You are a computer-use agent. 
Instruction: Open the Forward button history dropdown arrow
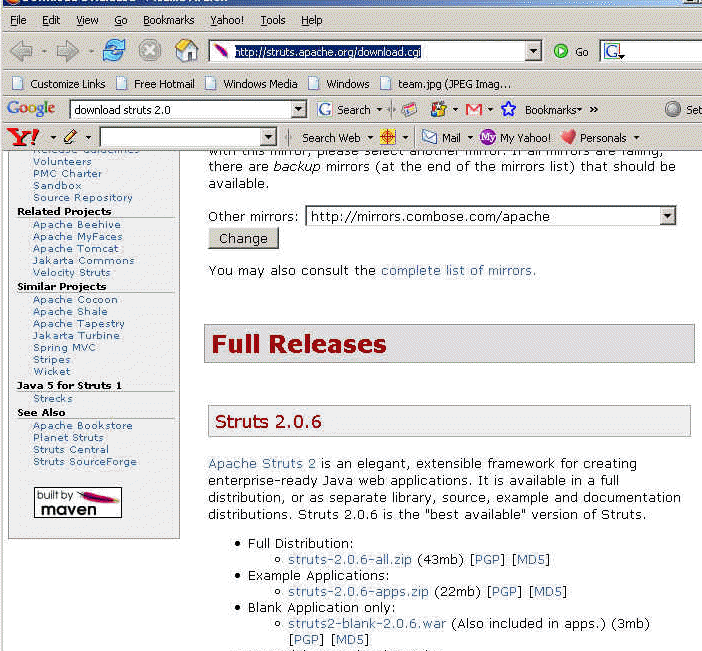point(91,51)
